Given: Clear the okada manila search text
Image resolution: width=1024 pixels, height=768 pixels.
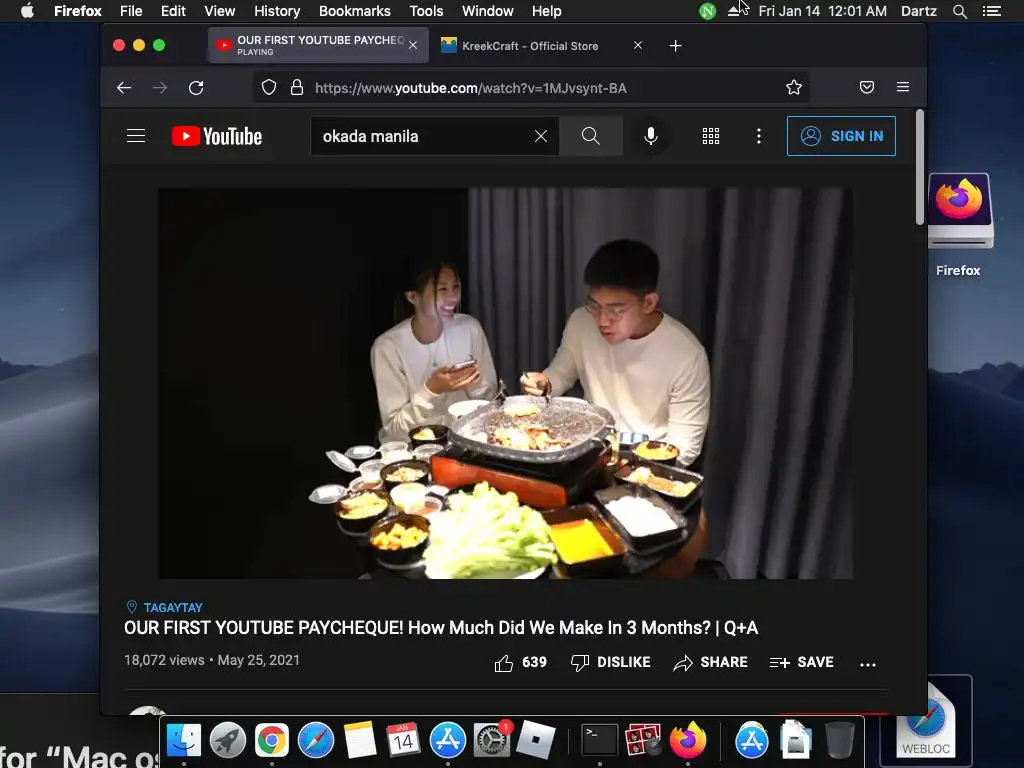Looking at the screenshot, I should point(541,136).
